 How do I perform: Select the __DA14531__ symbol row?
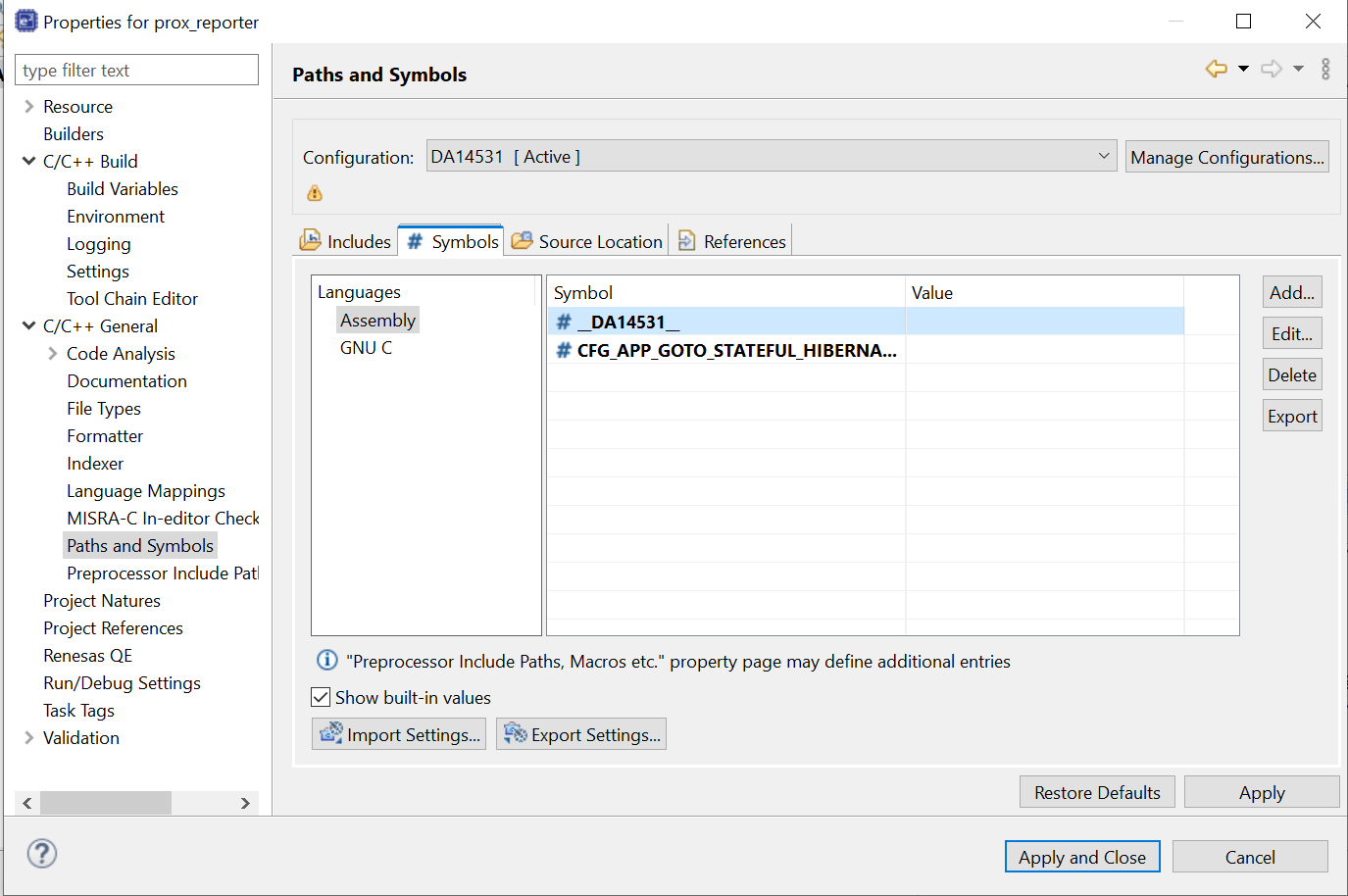(865, 322)
